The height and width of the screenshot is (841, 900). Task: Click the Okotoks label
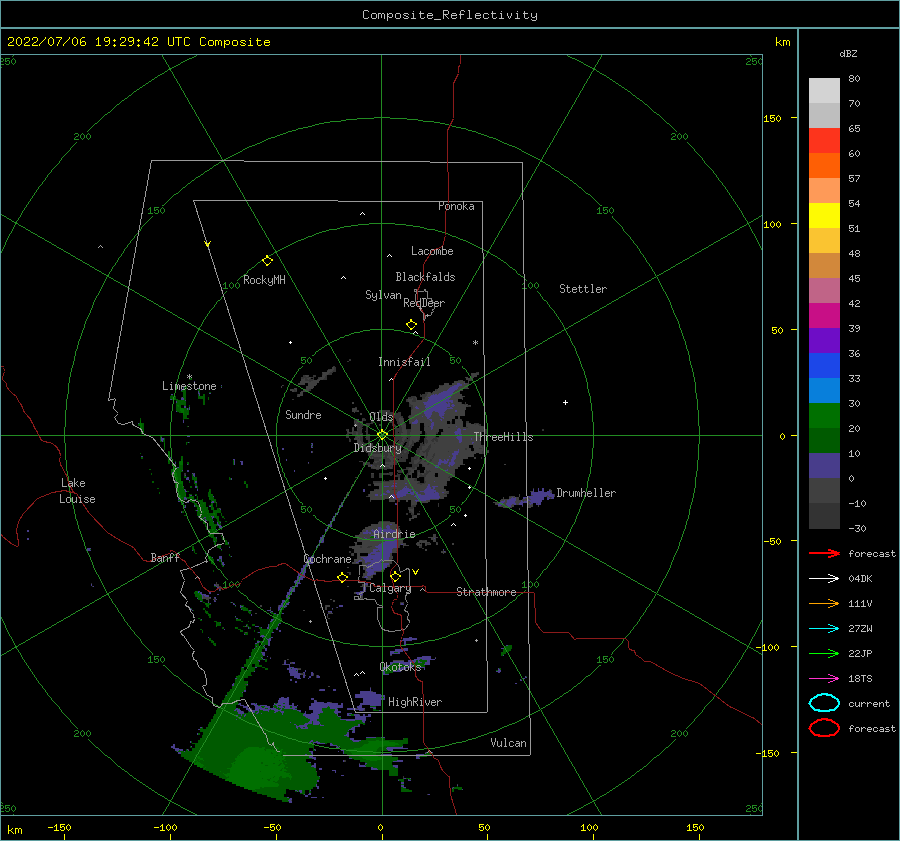[401, 666]
